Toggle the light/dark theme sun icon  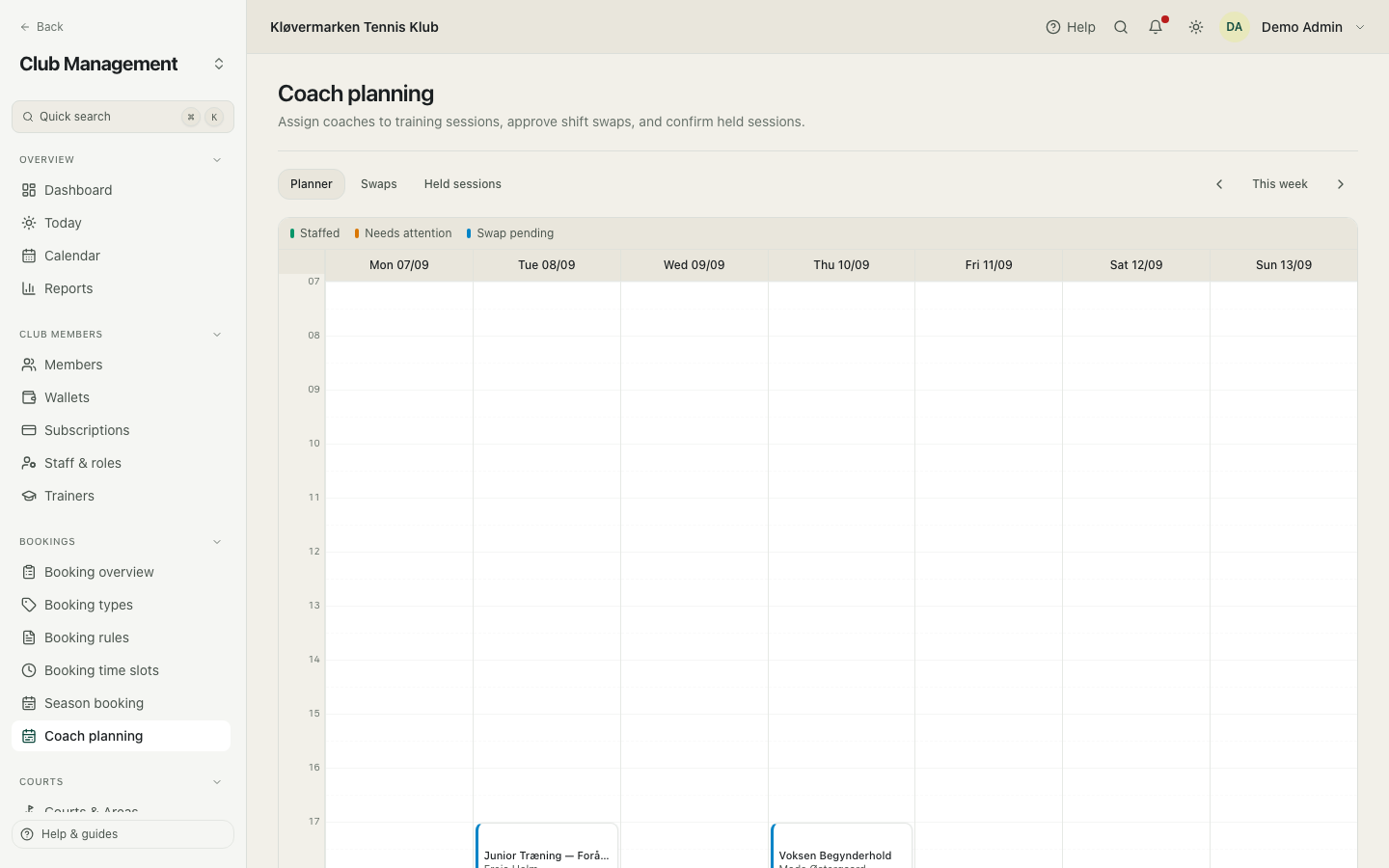click(x=1196, y=27)
